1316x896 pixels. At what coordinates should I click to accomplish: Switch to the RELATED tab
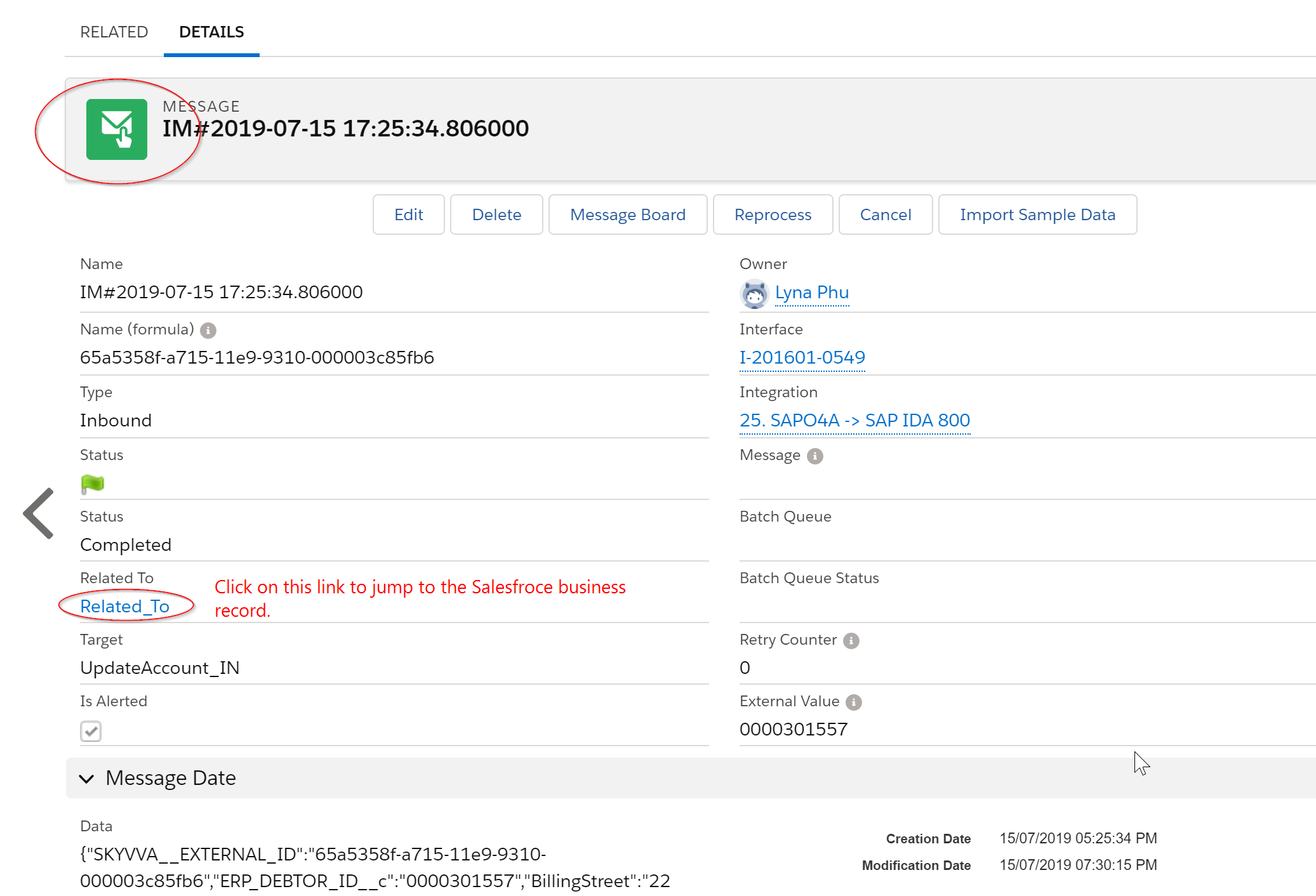coord(114,32)
